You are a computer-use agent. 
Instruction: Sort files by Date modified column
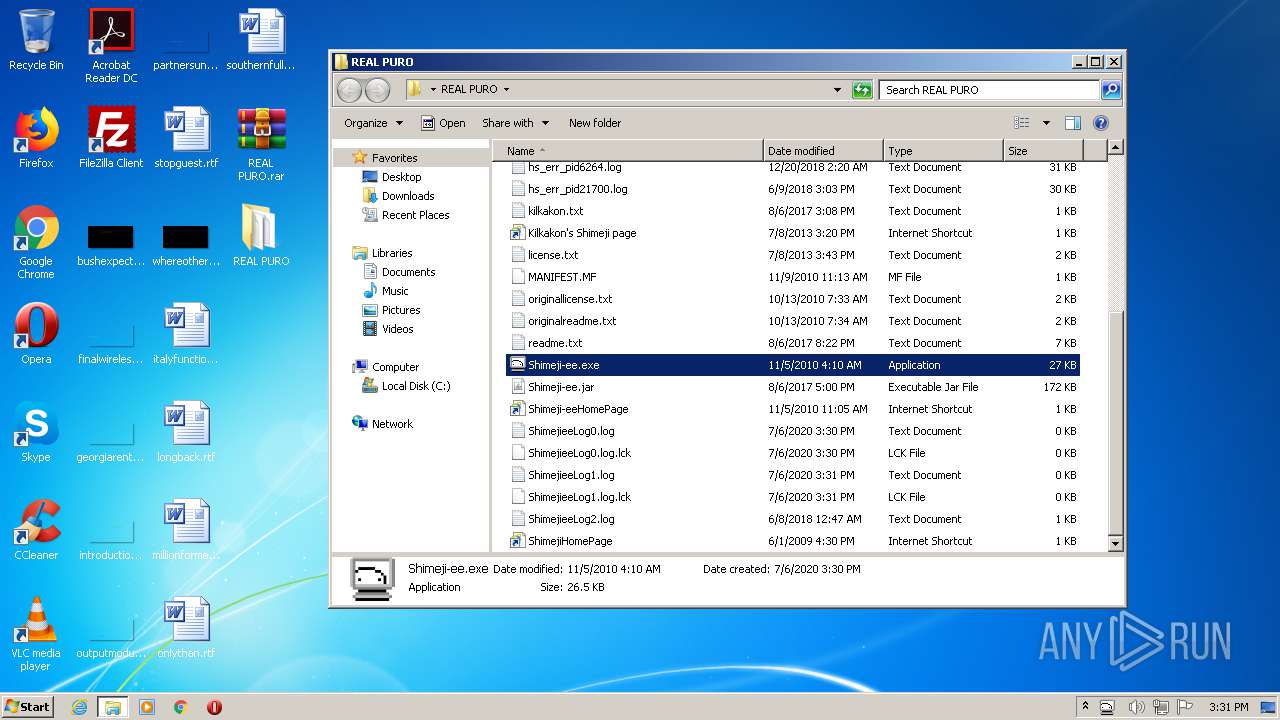(823, 151)
